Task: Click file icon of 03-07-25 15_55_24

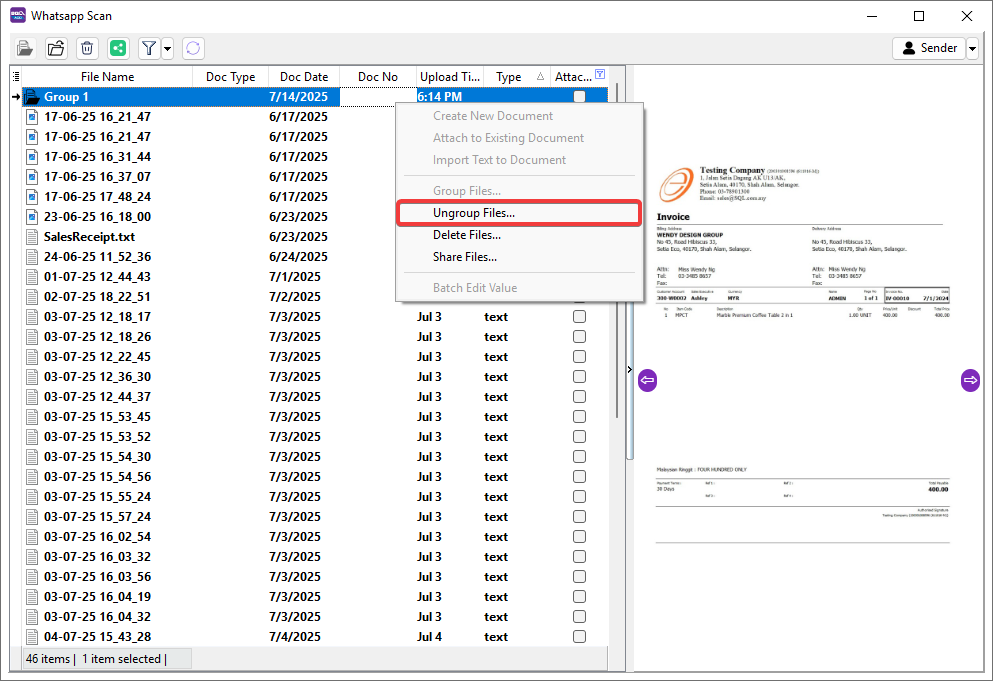Action: 32,497
